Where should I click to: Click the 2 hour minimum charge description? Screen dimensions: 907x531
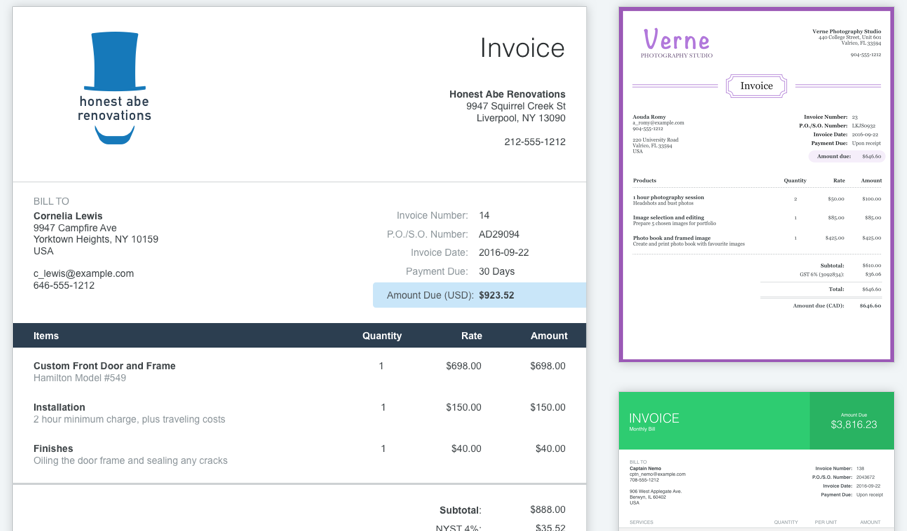[129, 419]
